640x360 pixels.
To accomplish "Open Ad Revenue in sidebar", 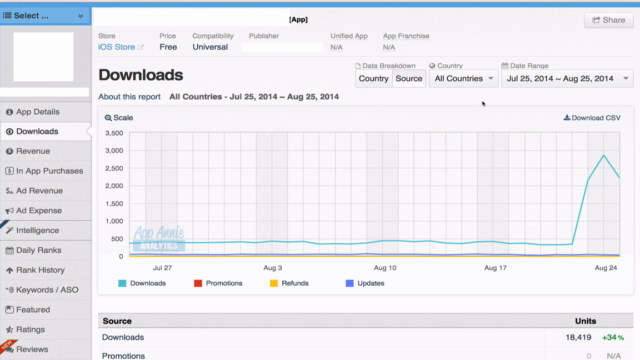I will (46, 191).
